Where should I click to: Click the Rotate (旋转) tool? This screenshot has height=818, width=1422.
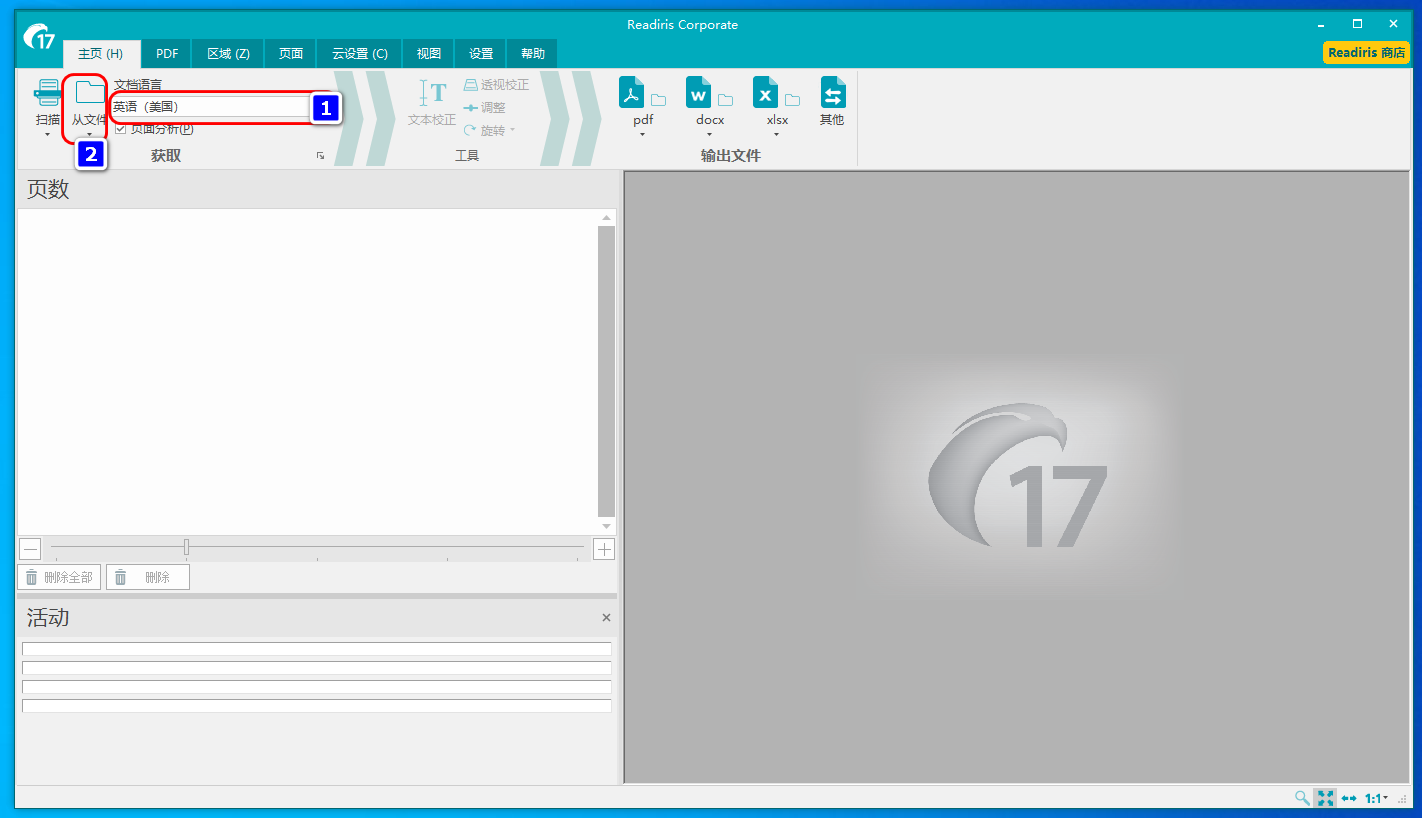click(489, 130)
